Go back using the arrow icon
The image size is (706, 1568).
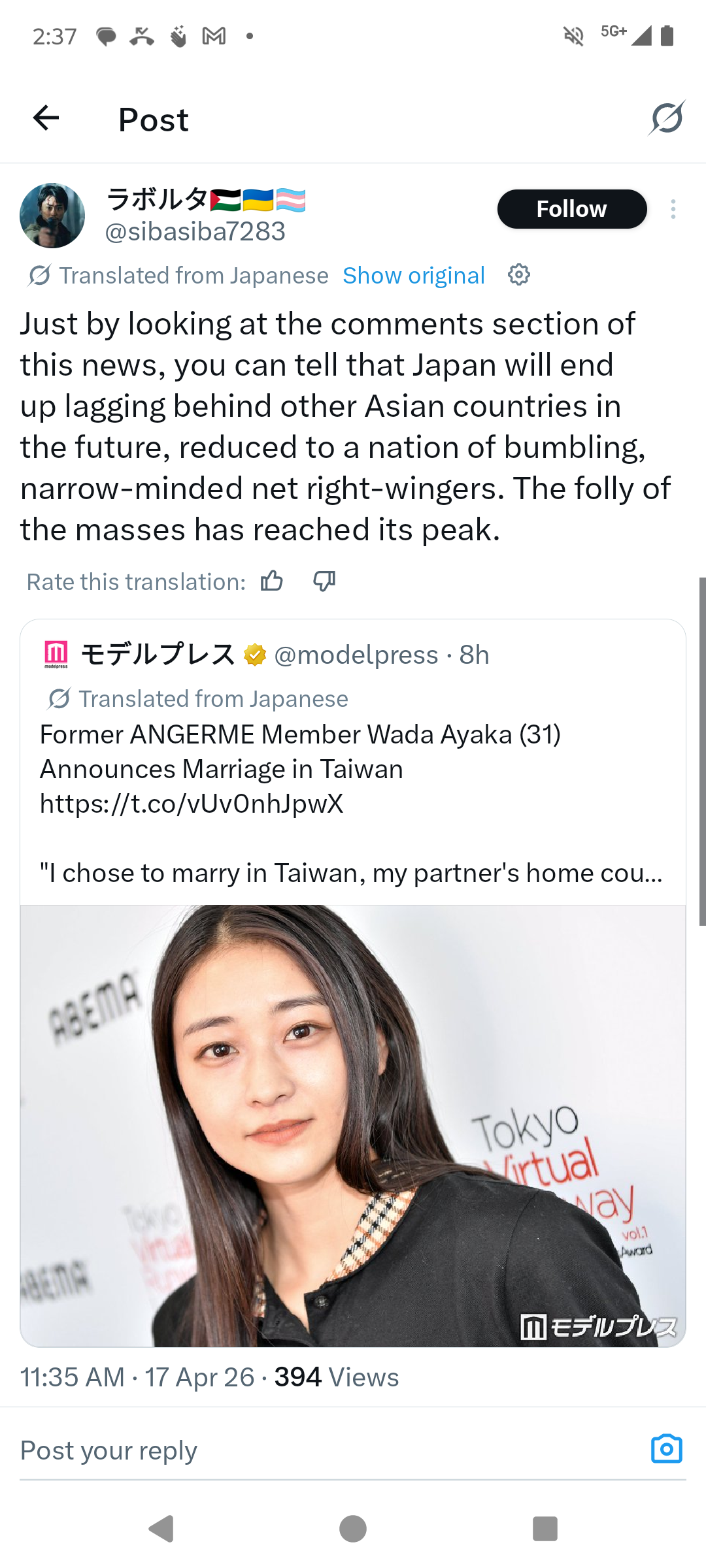pos(46,118)
